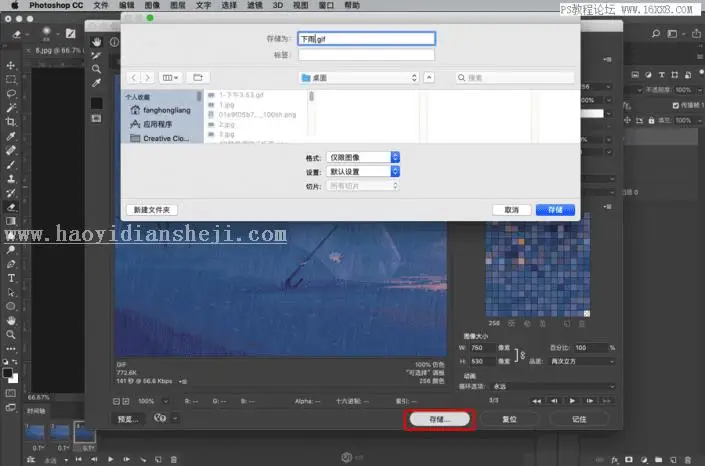Open the 文件 menu
This screenshot has width=705, height=466.
click(x=101, y=5)
